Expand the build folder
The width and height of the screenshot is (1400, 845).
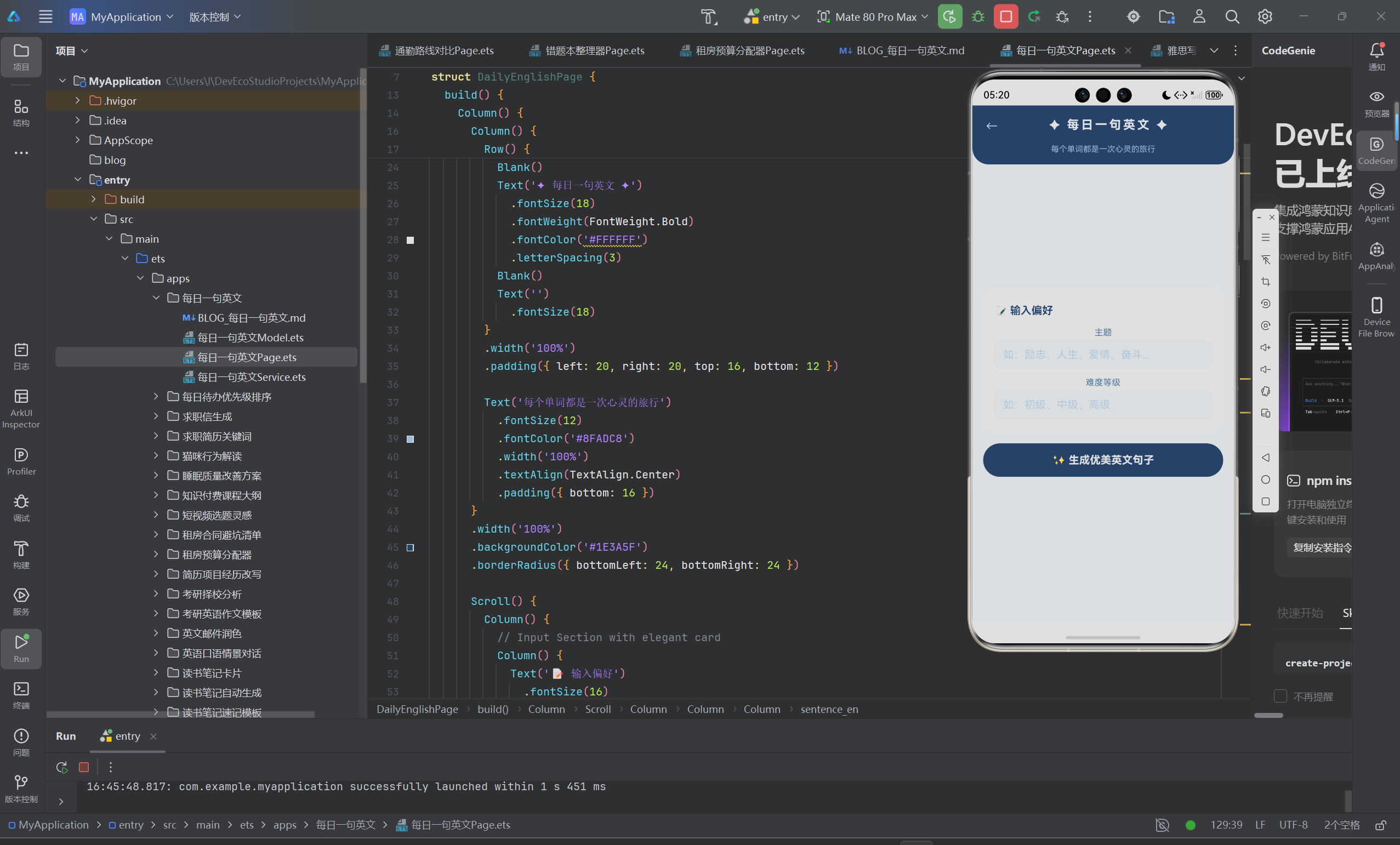[x=93, y=199]
